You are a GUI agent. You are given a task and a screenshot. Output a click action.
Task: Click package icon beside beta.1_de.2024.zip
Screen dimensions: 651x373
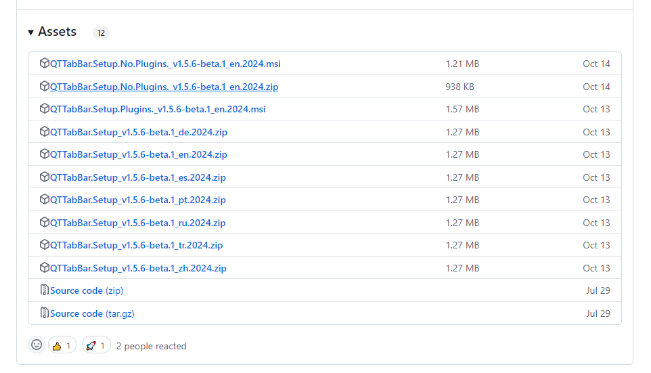pos(44,131)
